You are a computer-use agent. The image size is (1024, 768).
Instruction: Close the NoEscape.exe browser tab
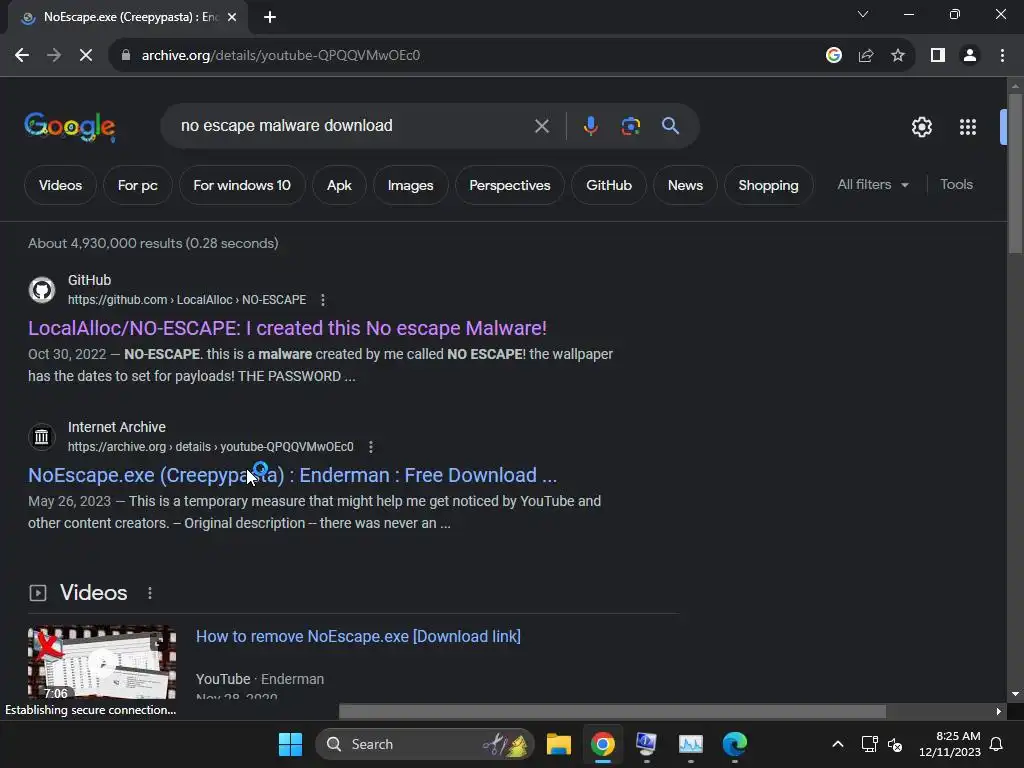tap(232, 18)
